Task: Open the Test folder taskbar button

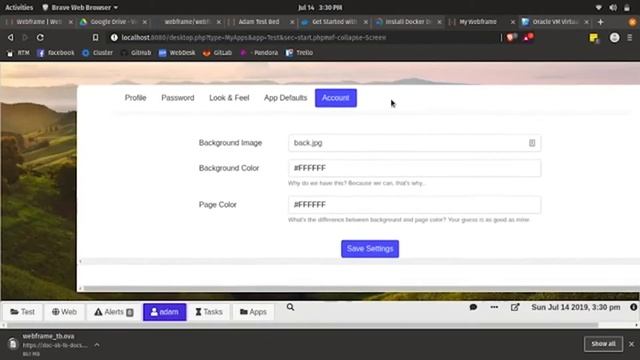Action: click(22, 312)
